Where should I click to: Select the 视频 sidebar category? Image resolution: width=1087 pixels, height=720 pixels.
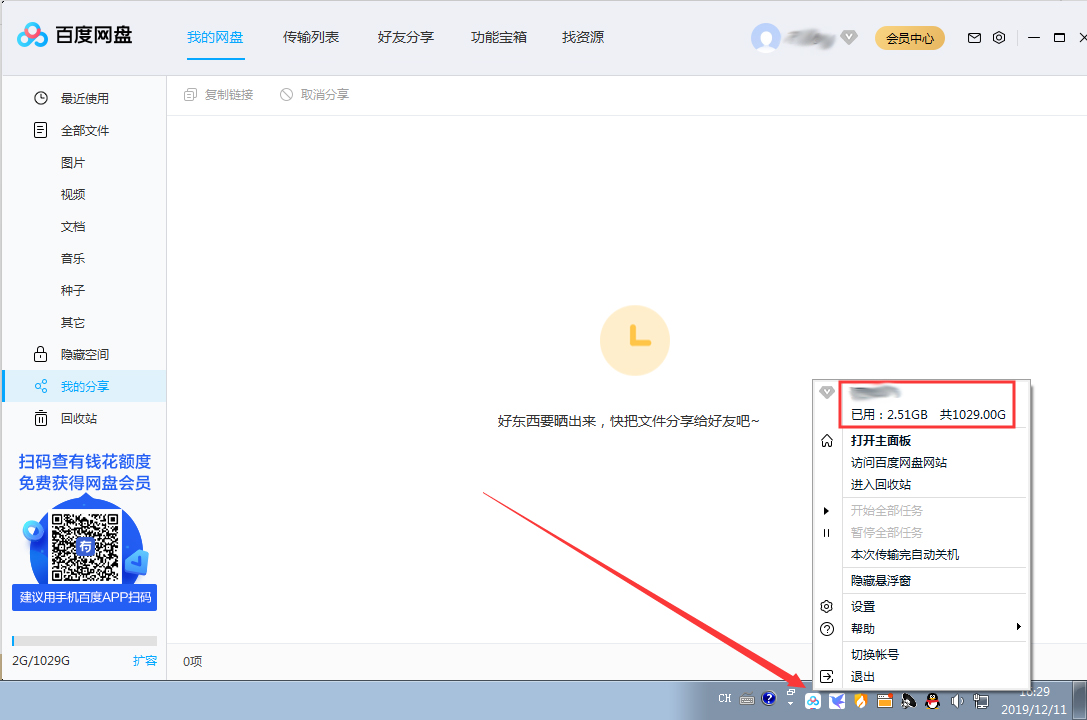coord(72,194)
